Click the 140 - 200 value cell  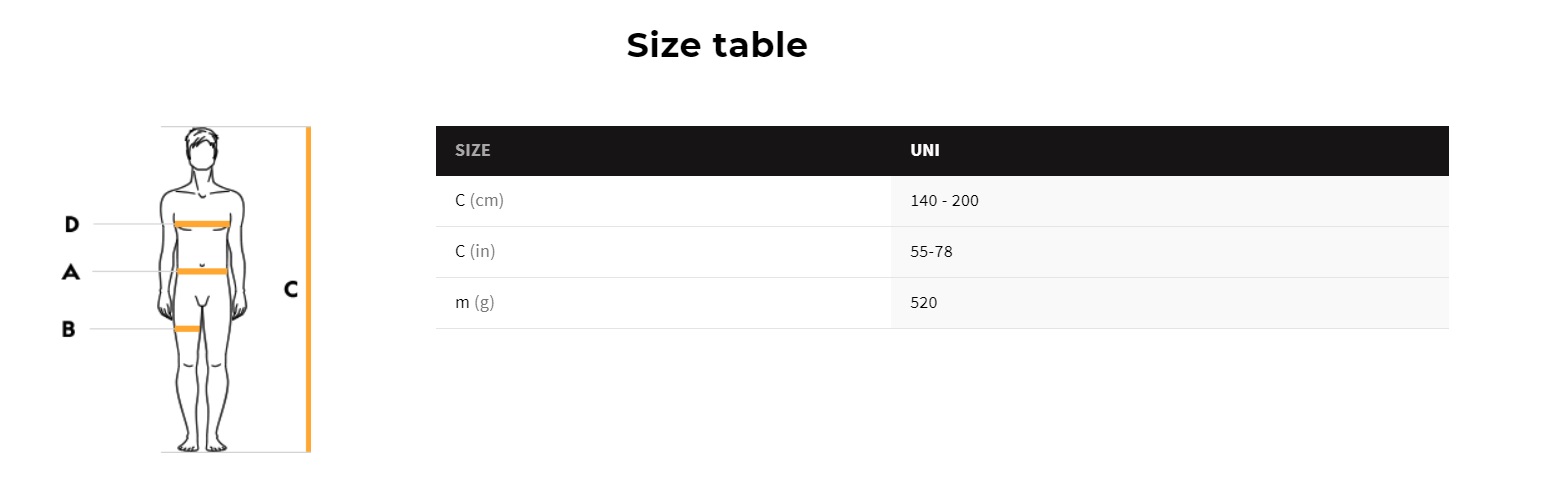point(944,201)
